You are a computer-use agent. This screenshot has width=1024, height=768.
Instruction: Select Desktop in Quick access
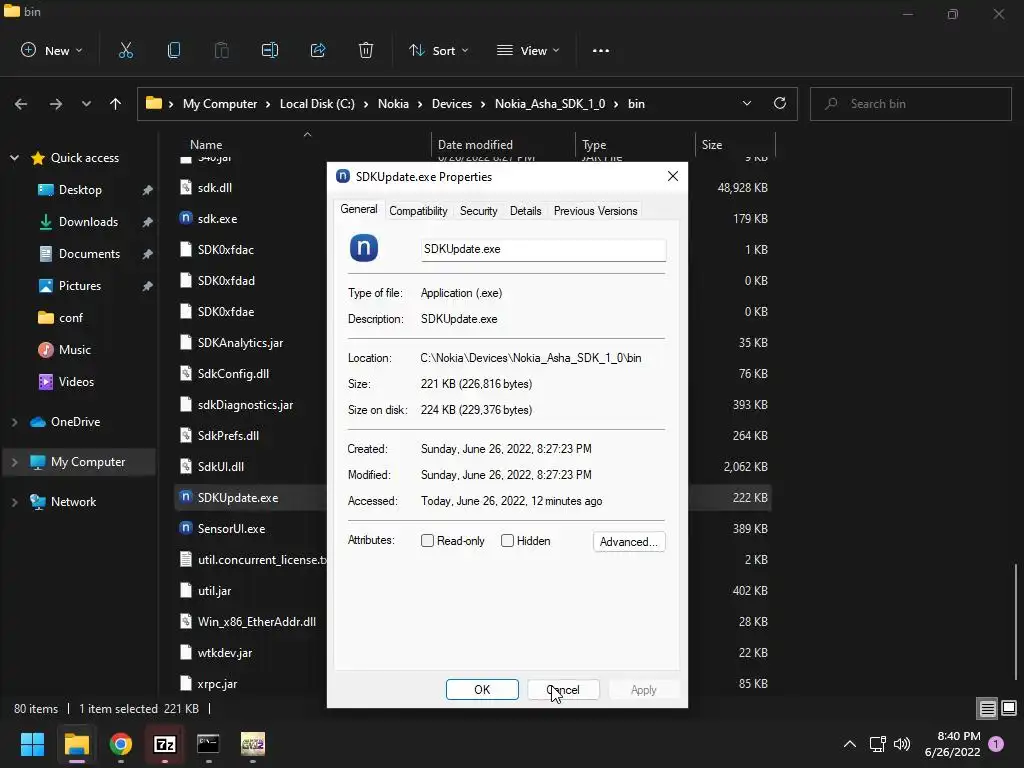[80, 190]
